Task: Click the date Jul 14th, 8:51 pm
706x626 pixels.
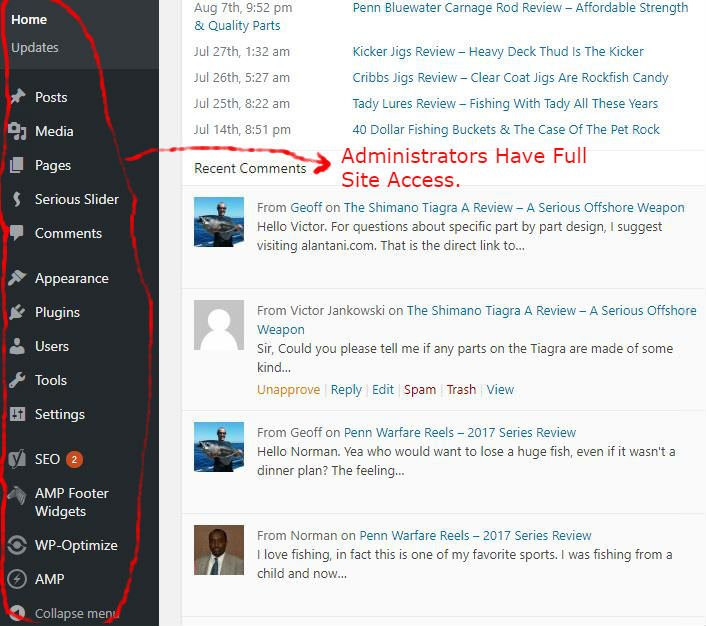Action: pos(242,130)
